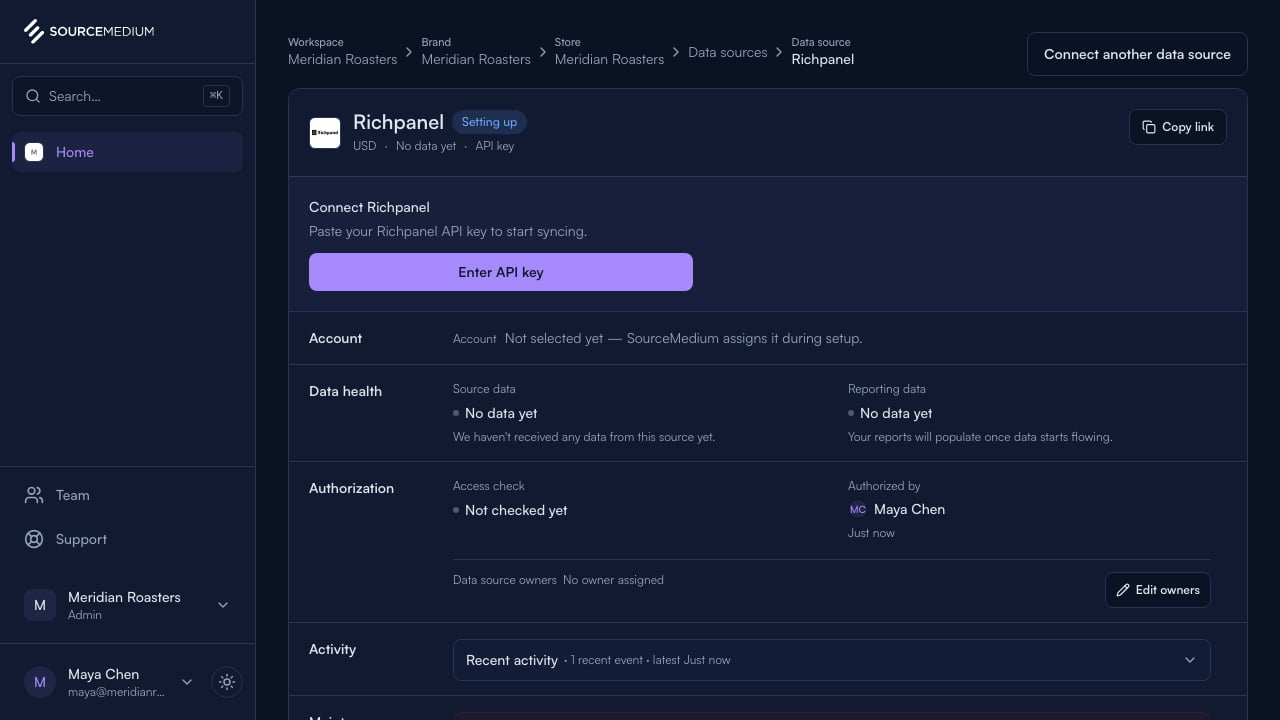Click the Richpanel page title
Viewport: 1280px width, 720px height.
tap(398, 122)
